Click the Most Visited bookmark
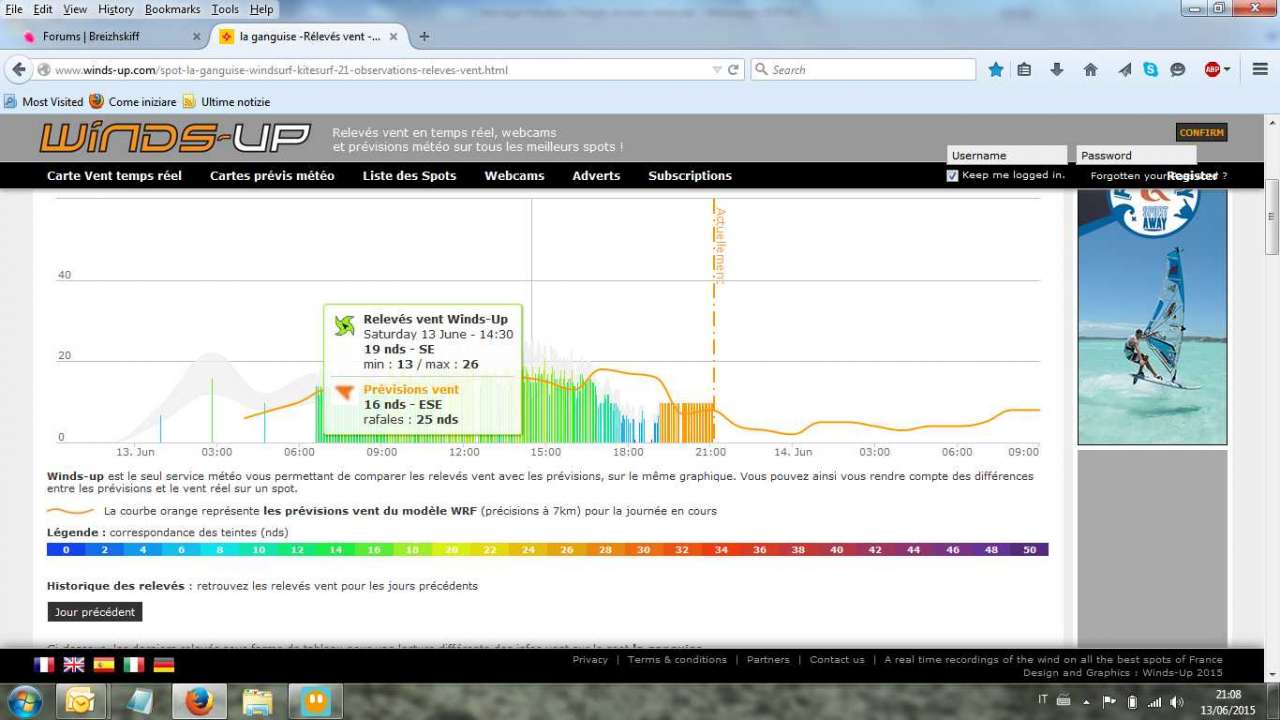The height and width of the screenshot is (720, 1280). tap(44, 102)
